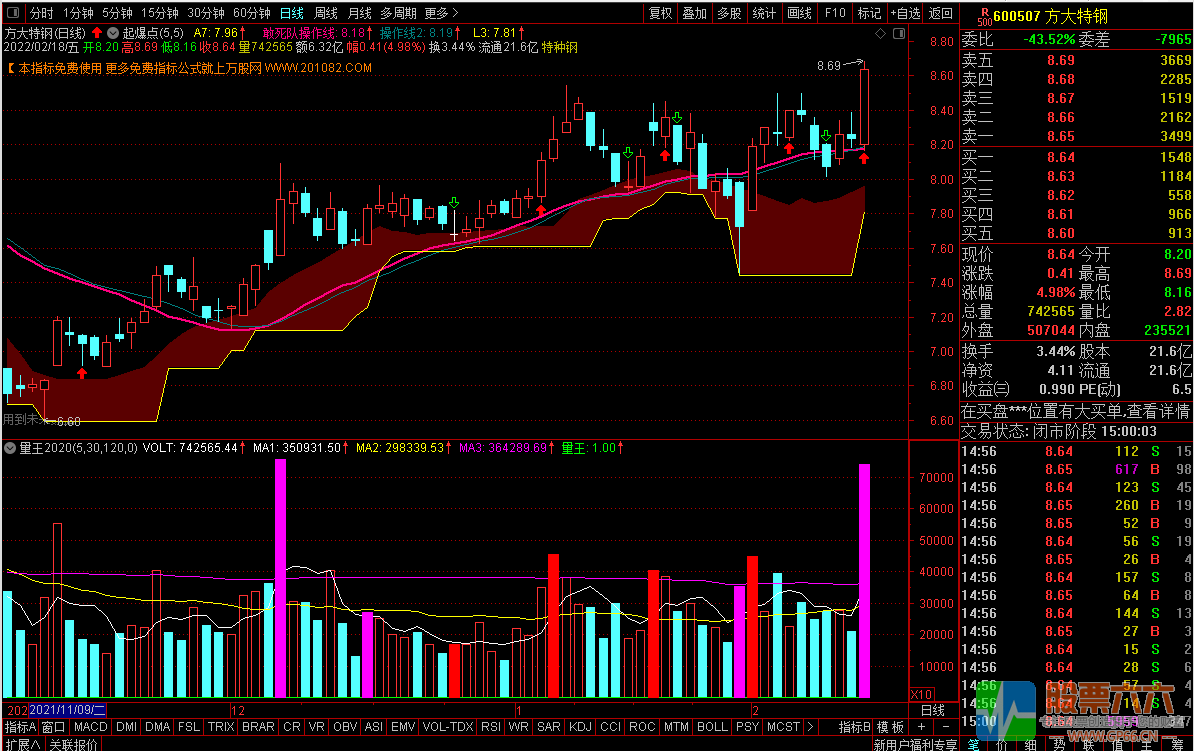The width and height of the screenshot is (1194, 751).
Task: Click the 600507 方大特钢 stock title
Action: 1051,15
